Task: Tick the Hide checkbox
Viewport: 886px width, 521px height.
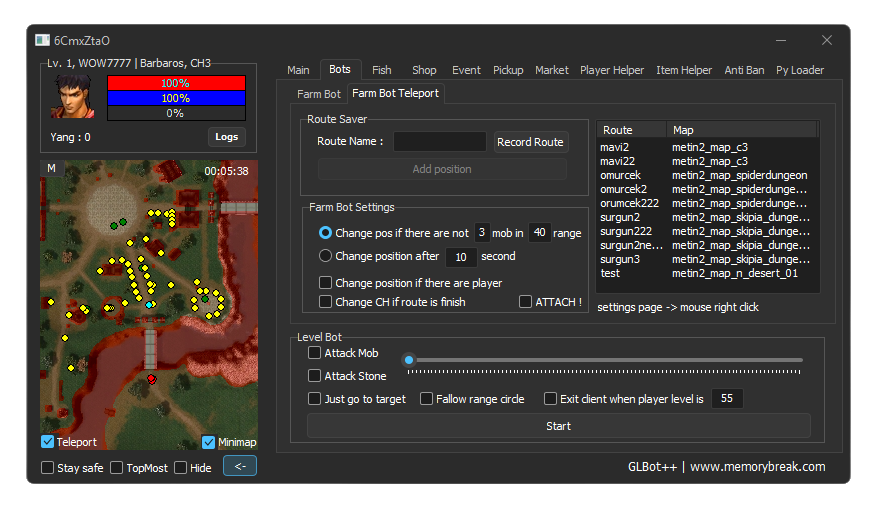Action: [x=180, y=468]
